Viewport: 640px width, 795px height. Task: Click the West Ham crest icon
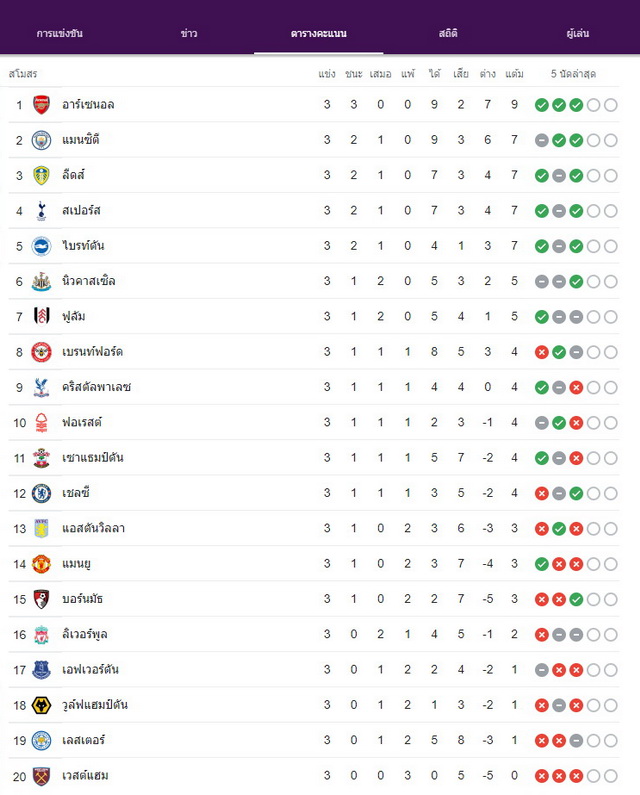(x=41, y=776)
